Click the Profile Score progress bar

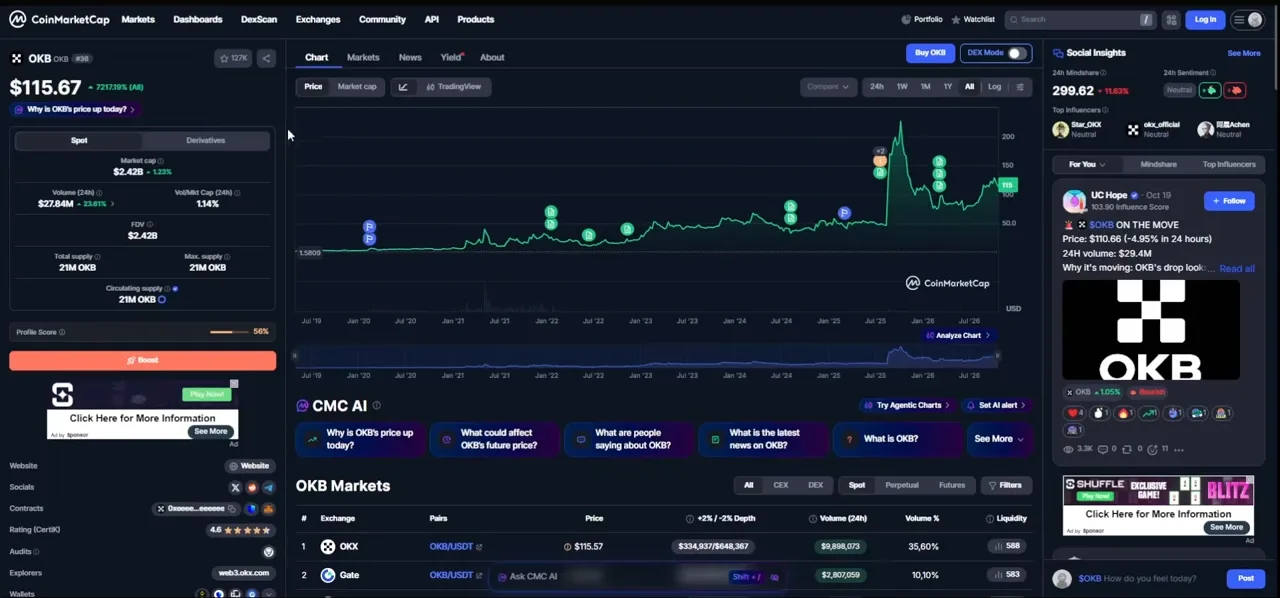pos(229,332)
